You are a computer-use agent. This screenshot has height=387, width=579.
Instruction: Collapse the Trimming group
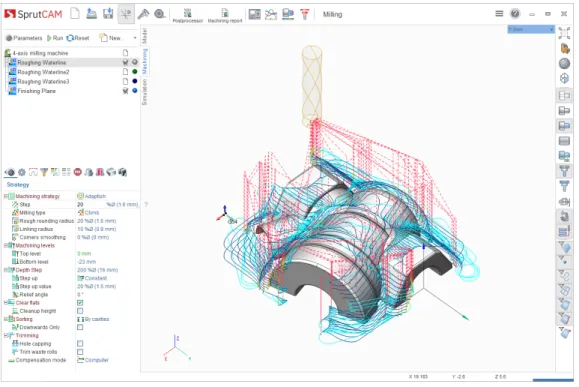[x=6, y=335]
